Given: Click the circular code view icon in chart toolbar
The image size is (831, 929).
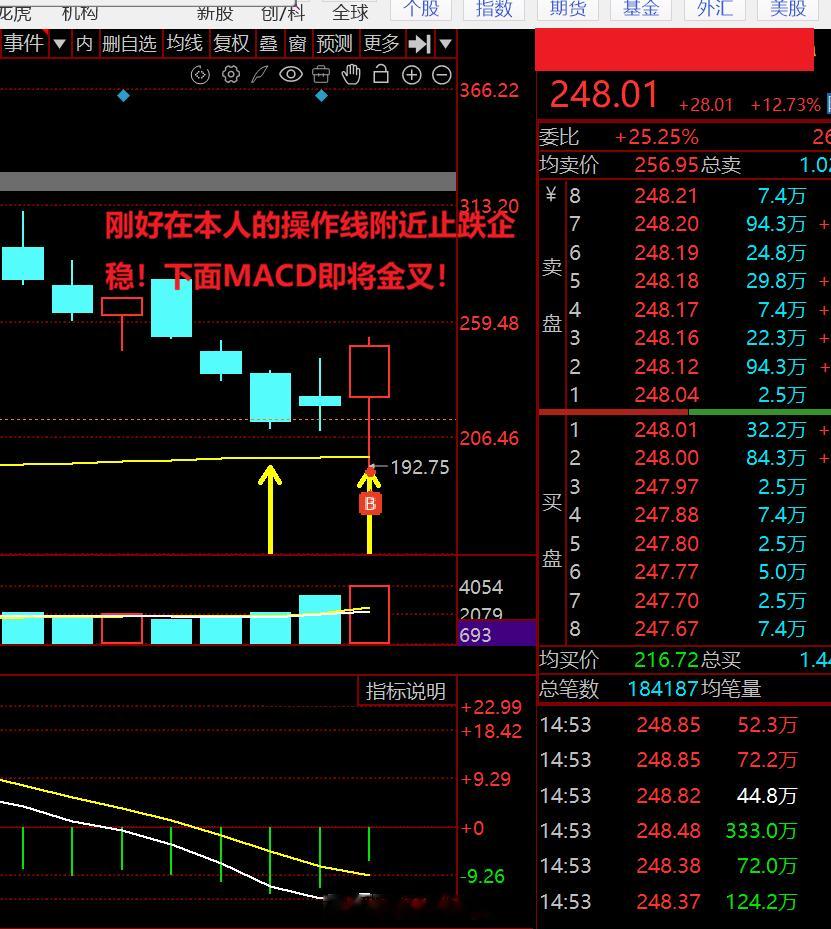Looking at the screenshot, I should (x=200, y=75).
